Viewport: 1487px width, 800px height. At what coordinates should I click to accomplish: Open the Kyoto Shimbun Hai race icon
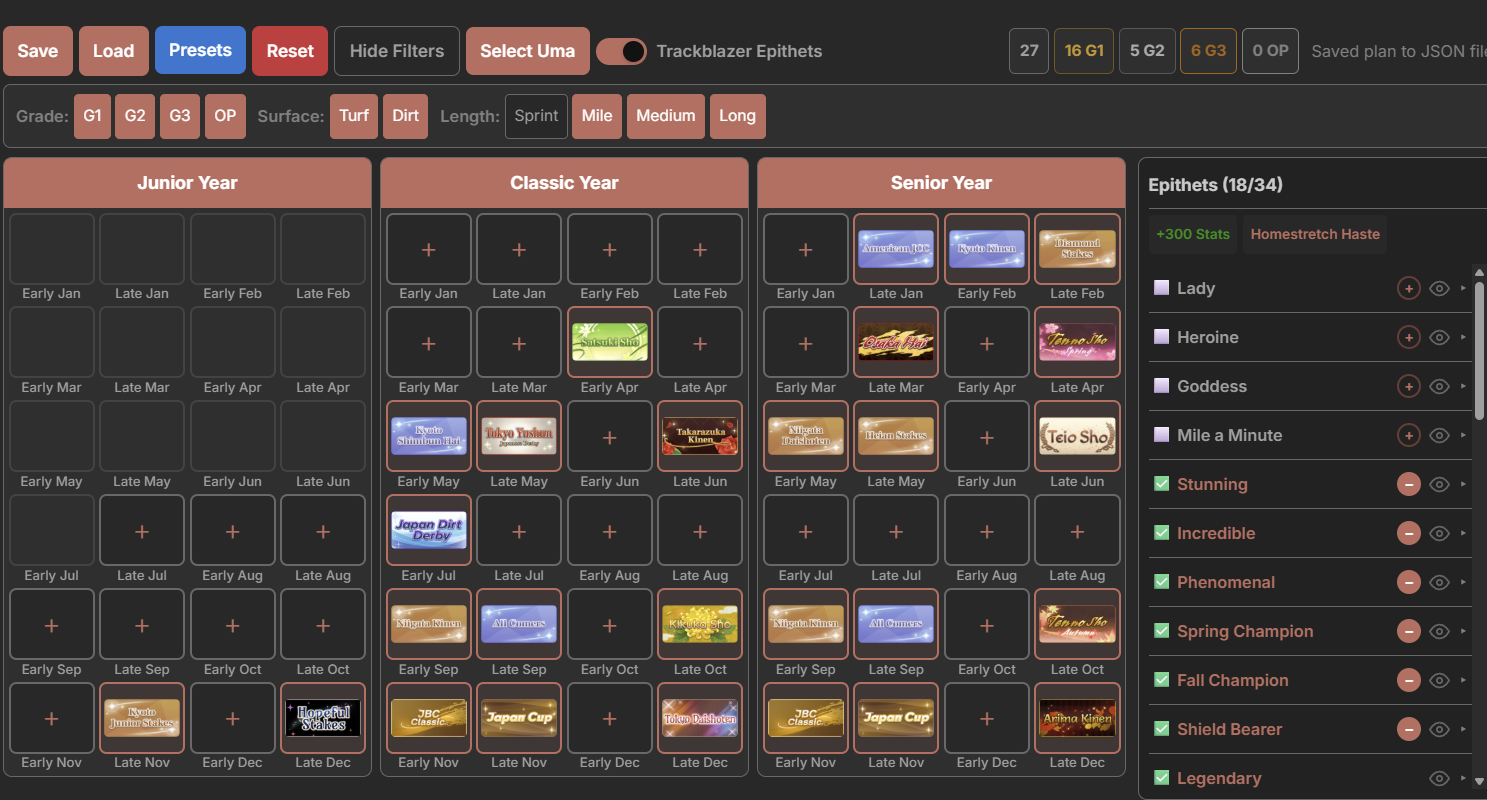[428, 436]
